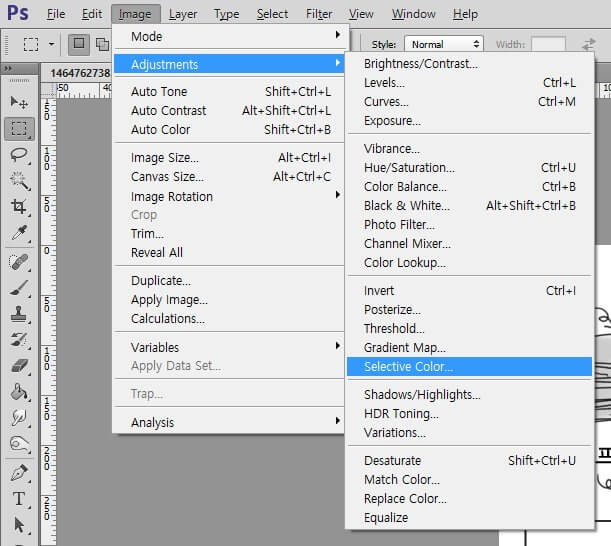Open the View menu
The image size is (611, 546).
coord(361,14)
